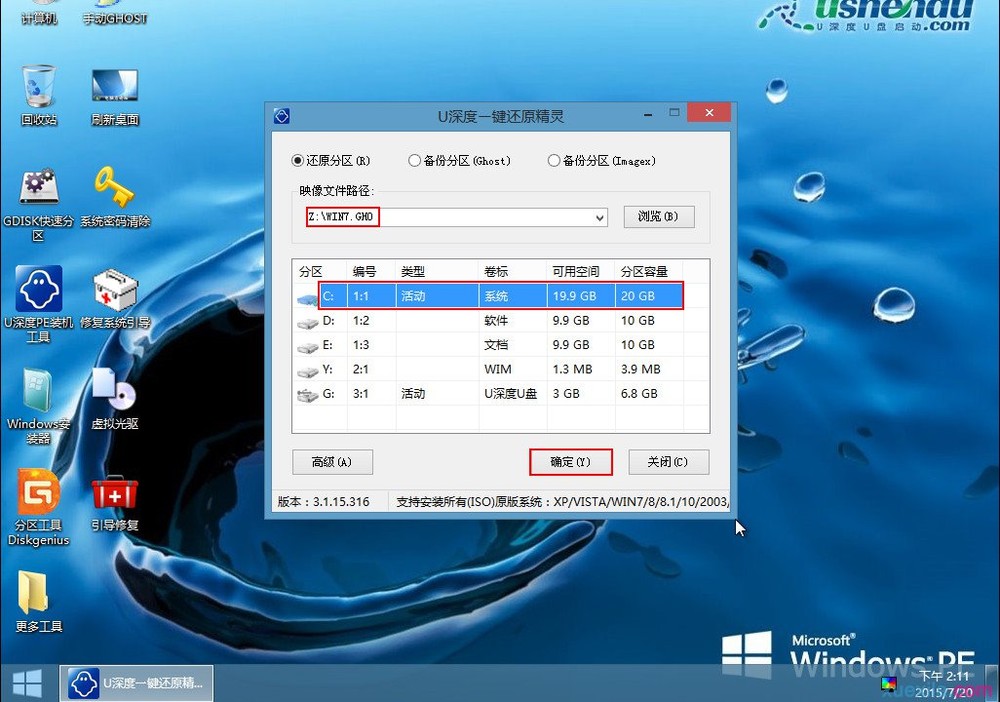Select the D: 软件 partition row

point(450,320)
